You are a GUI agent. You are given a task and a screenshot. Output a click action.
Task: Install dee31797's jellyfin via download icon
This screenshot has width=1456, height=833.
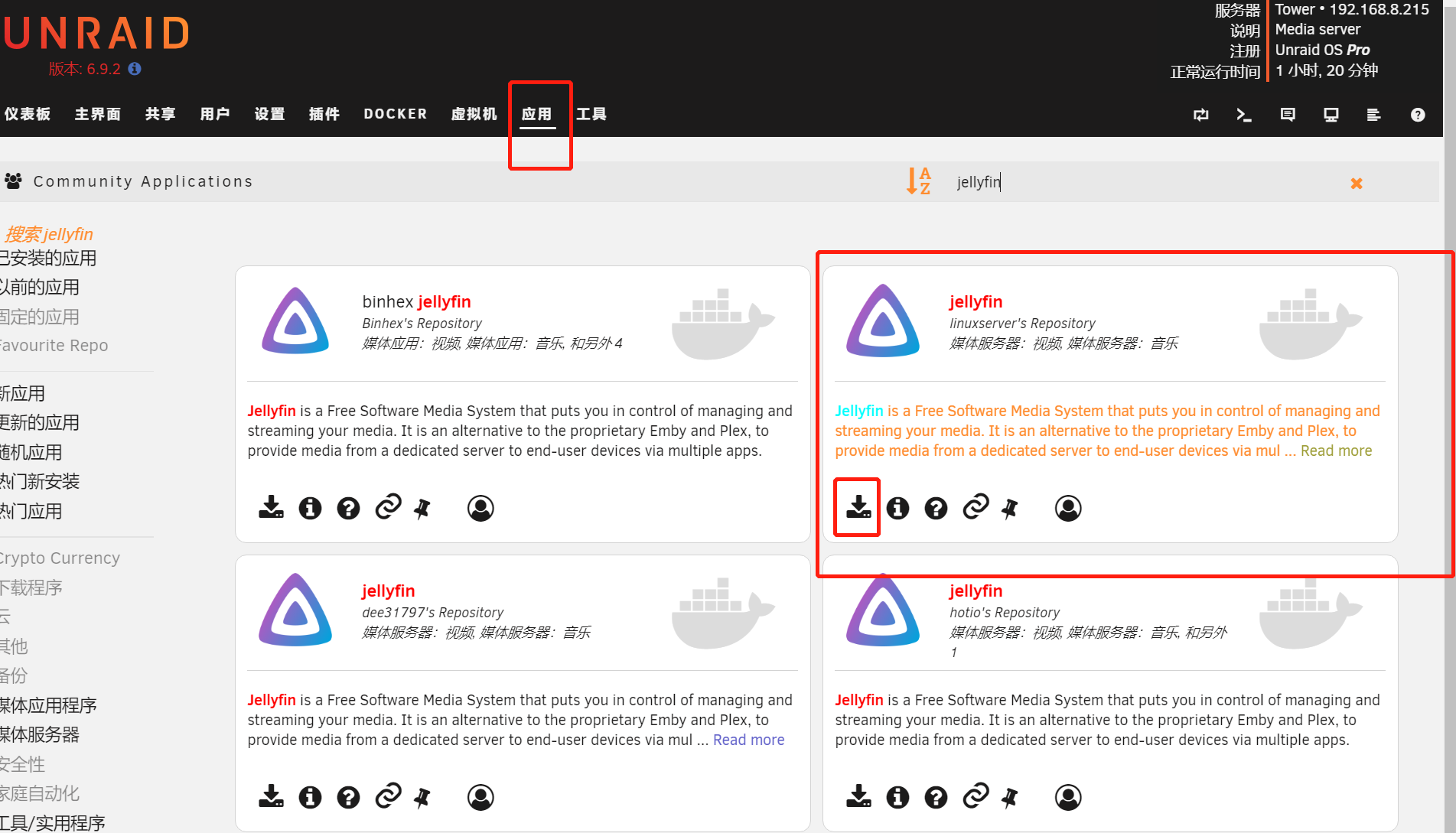(x=271, y=796)
